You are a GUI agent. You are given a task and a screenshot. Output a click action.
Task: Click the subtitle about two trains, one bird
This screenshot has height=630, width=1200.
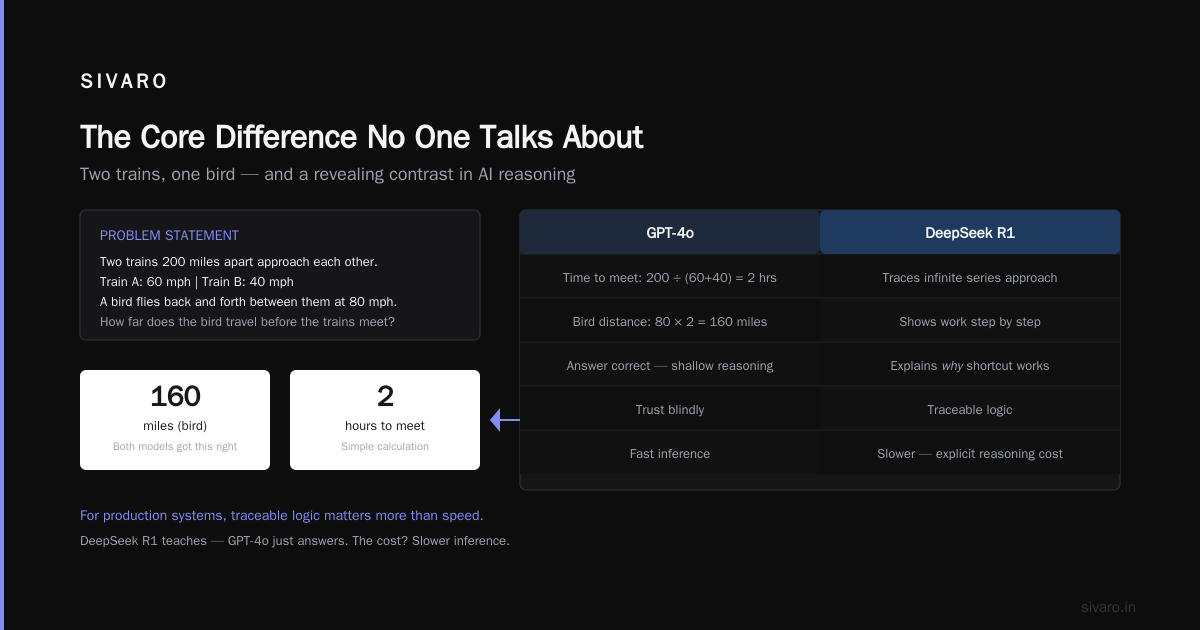click(328, 174)
